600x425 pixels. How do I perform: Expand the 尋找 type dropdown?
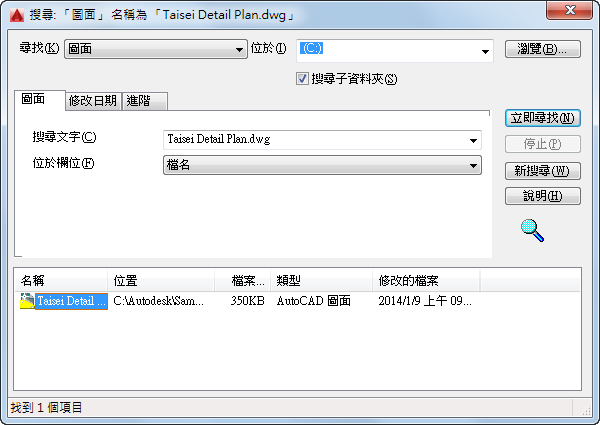click(156, 49)
